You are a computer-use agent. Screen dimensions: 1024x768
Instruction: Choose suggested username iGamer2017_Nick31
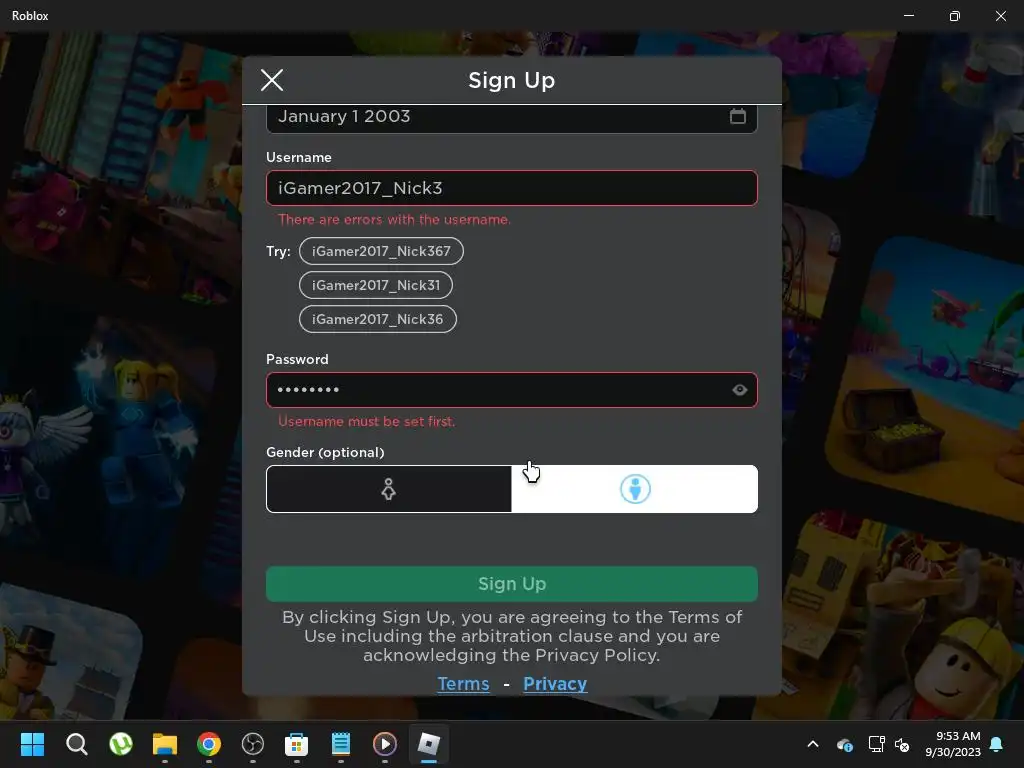376,285
